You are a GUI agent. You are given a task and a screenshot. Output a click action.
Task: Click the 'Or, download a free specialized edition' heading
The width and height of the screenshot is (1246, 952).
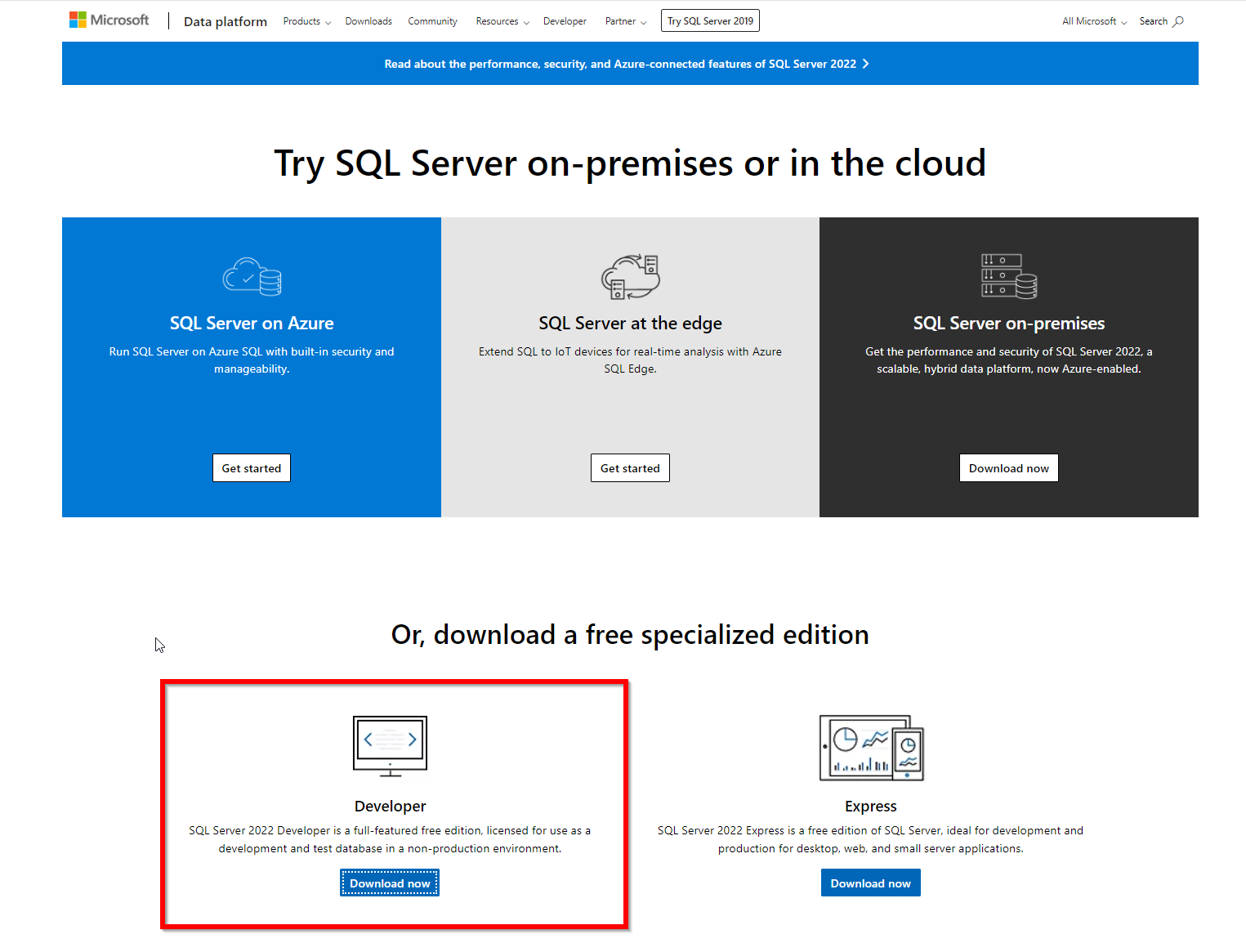pyautogui.click(x=630, y=635)
